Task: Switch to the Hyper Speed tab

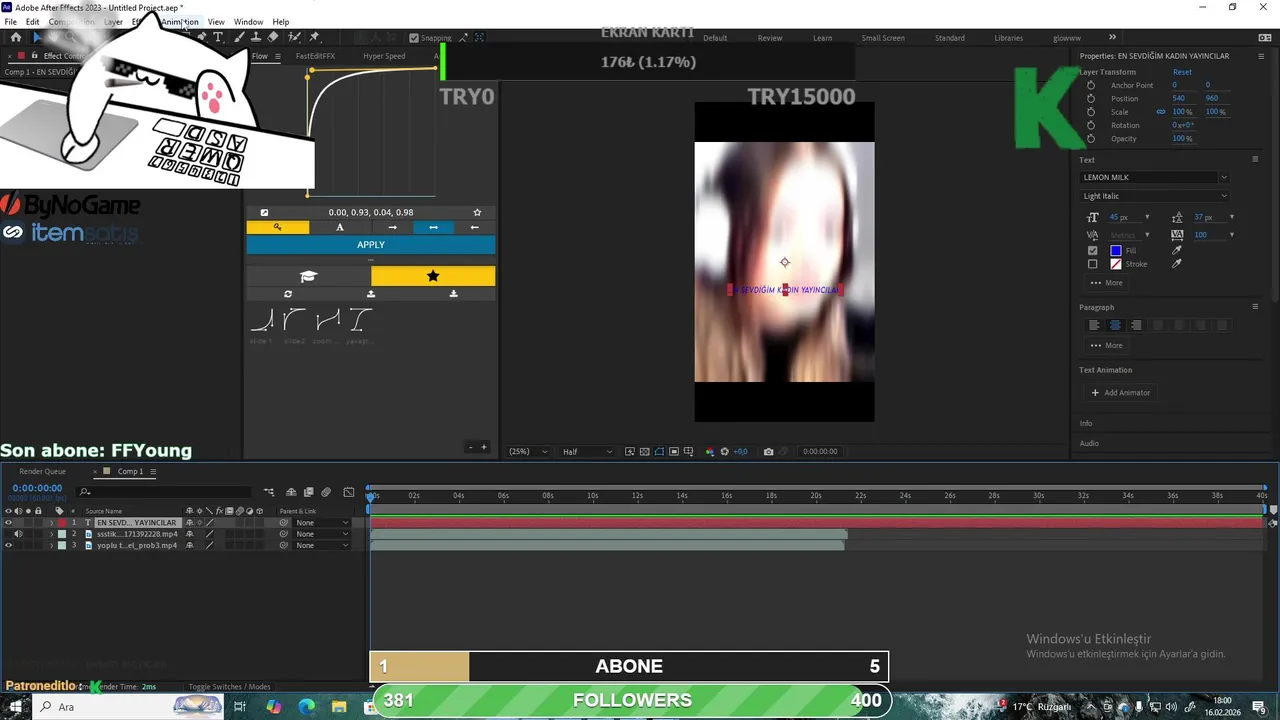Action: pyautogui.click(x=384, y=56)
